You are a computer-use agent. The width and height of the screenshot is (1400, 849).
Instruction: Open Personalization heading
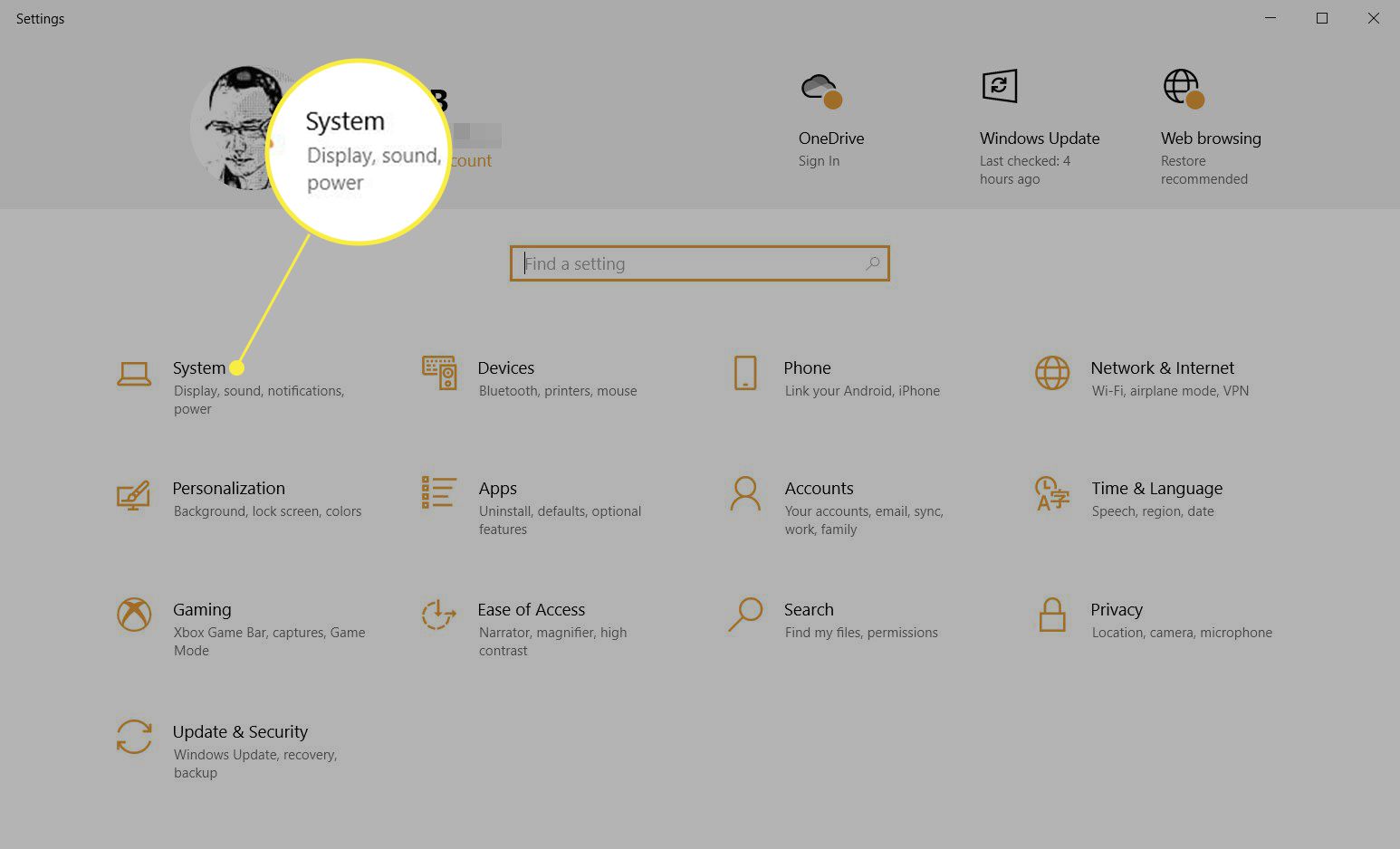tap(229, 489)
